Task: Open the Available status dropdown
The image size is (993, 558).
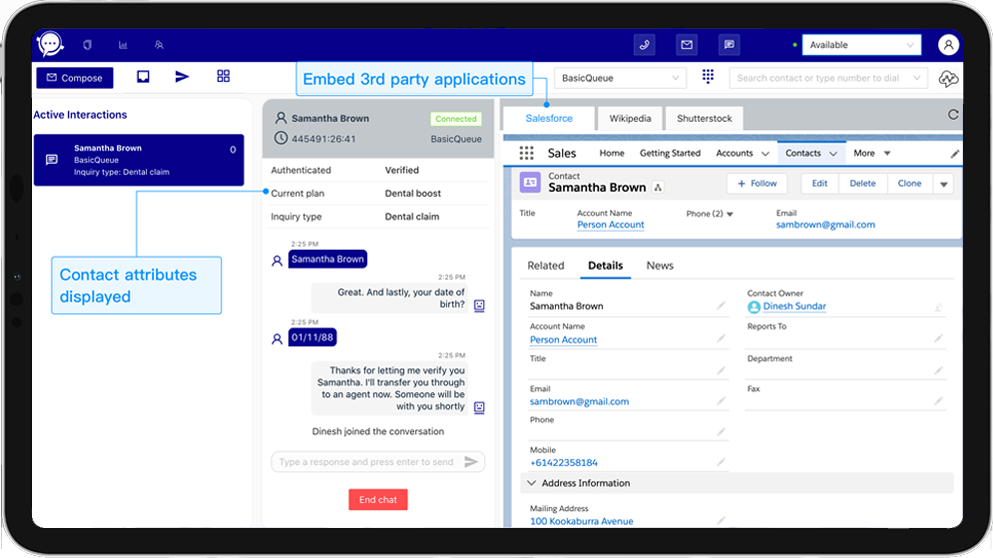Action: (x=861, y=45)
